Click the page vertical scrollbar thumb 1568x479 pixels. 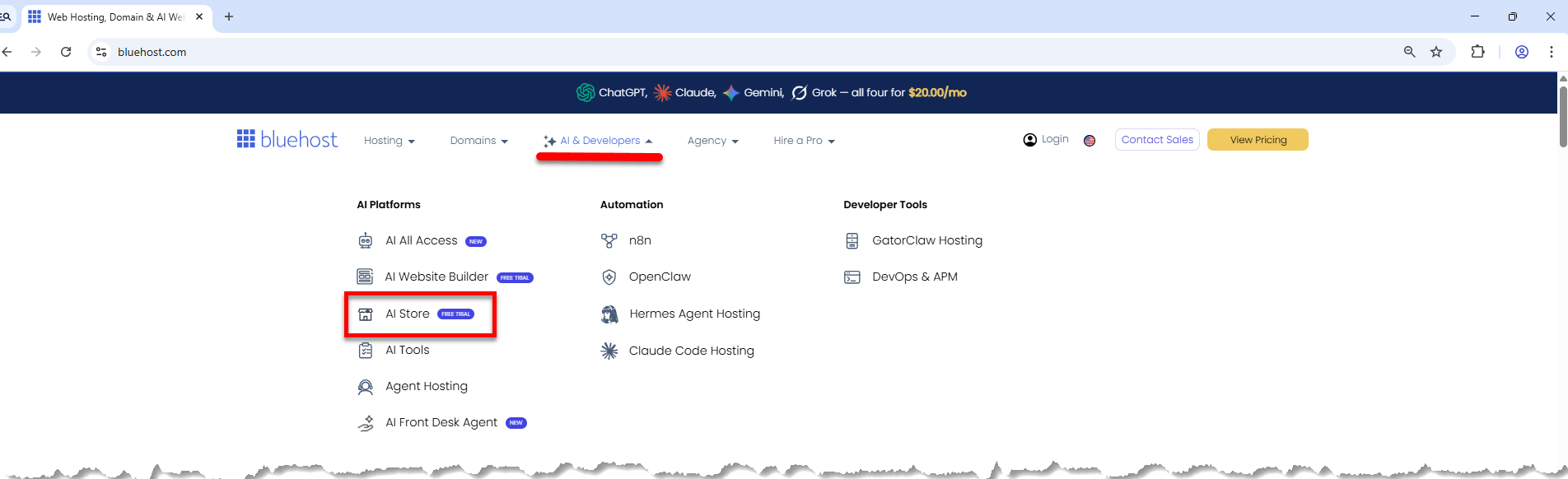pyautogui.click(x=1562, y=115)
